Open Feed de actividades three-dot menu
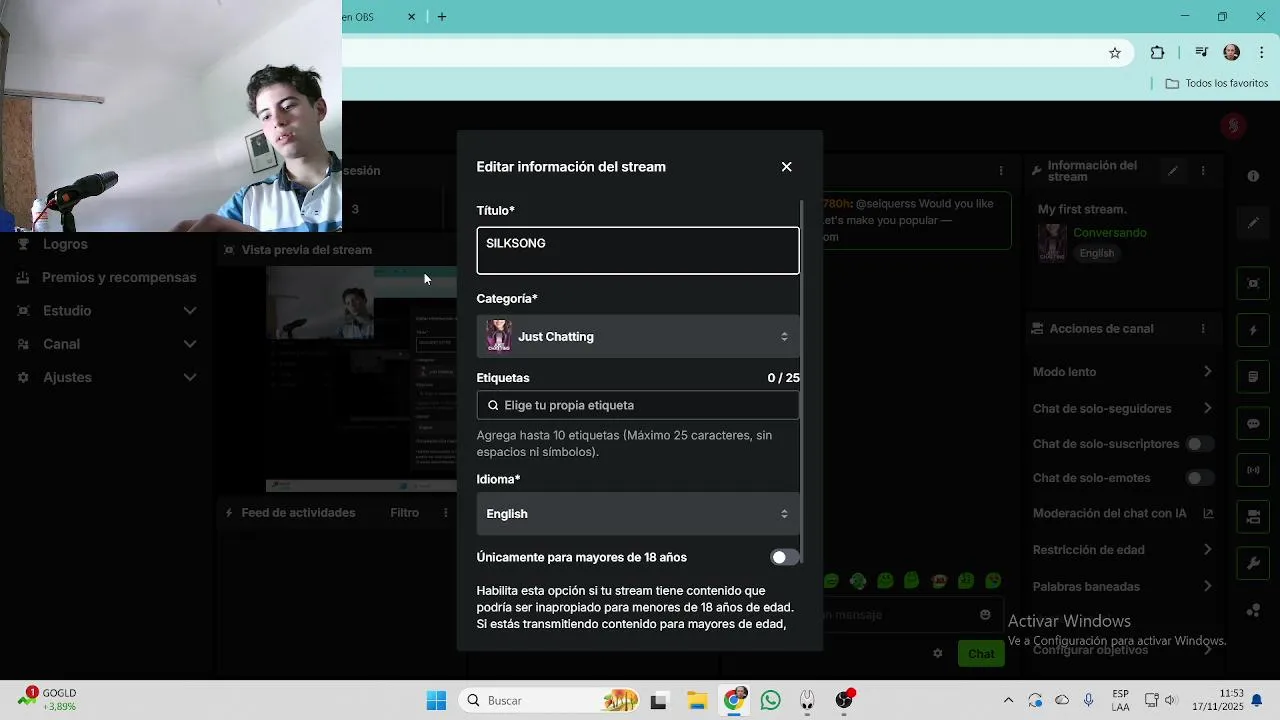The width and height of the screenshot is (1280, 720). tap(446, 513)
